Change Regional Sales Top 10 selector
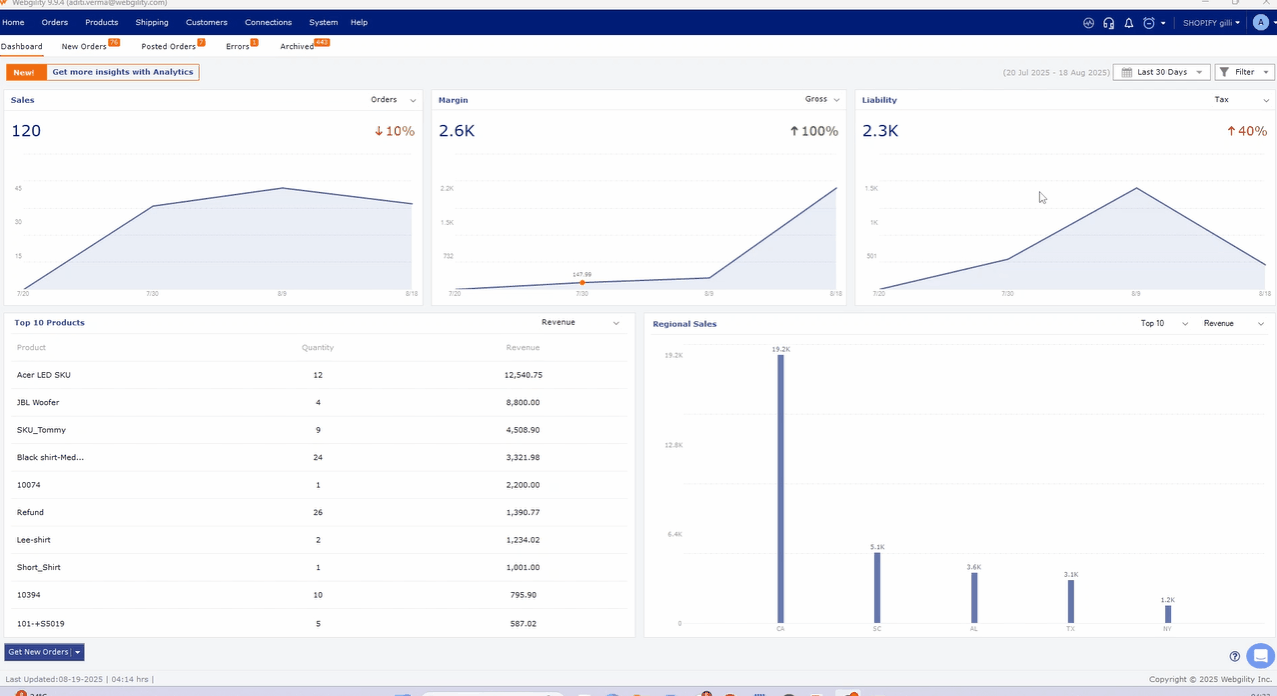 (1164, 324)
